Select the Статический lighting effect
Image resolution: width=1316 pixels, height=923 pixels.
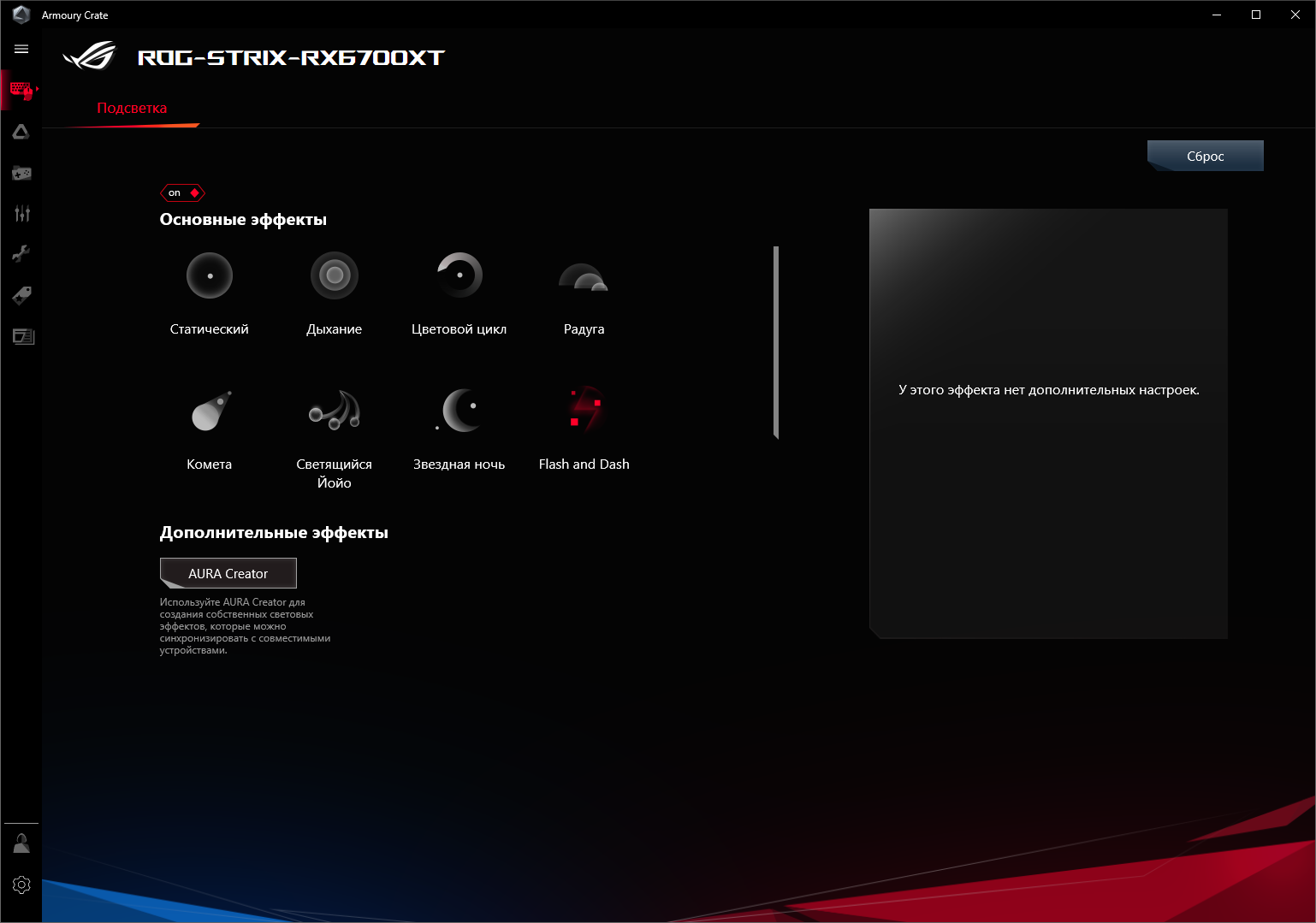tap(210, 293)
